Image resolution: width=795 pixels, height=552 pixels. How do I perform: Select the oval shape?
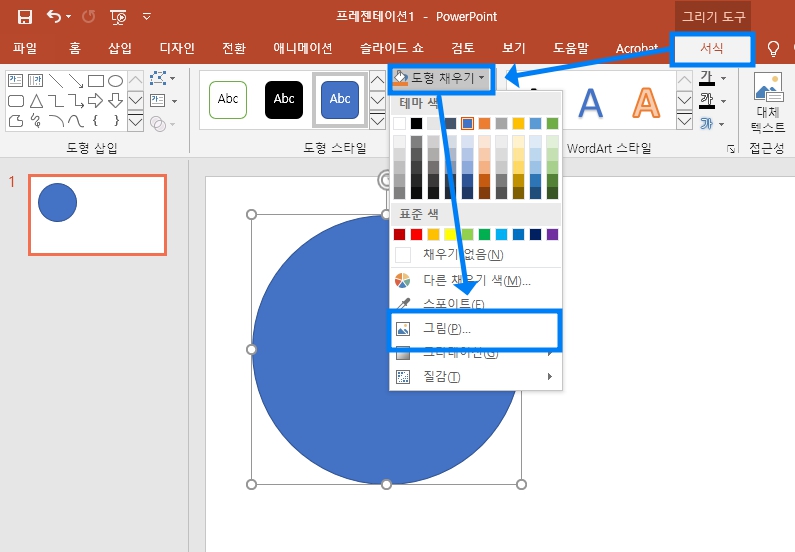coord(116,81)
